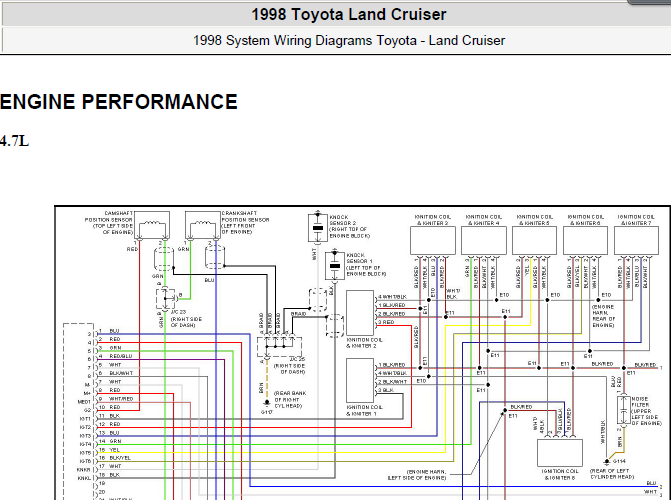Click the 'G114' ground label
This screenshot has height=500, width=671.
619,461
